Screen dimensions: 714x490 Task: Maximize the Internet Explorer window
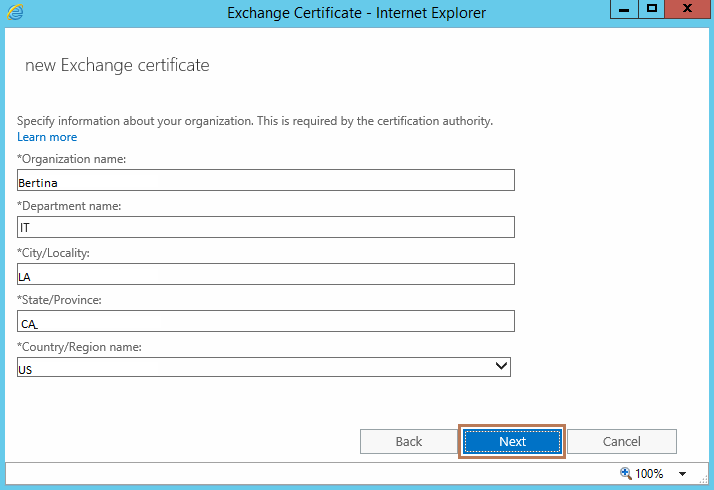click(652, 10)
